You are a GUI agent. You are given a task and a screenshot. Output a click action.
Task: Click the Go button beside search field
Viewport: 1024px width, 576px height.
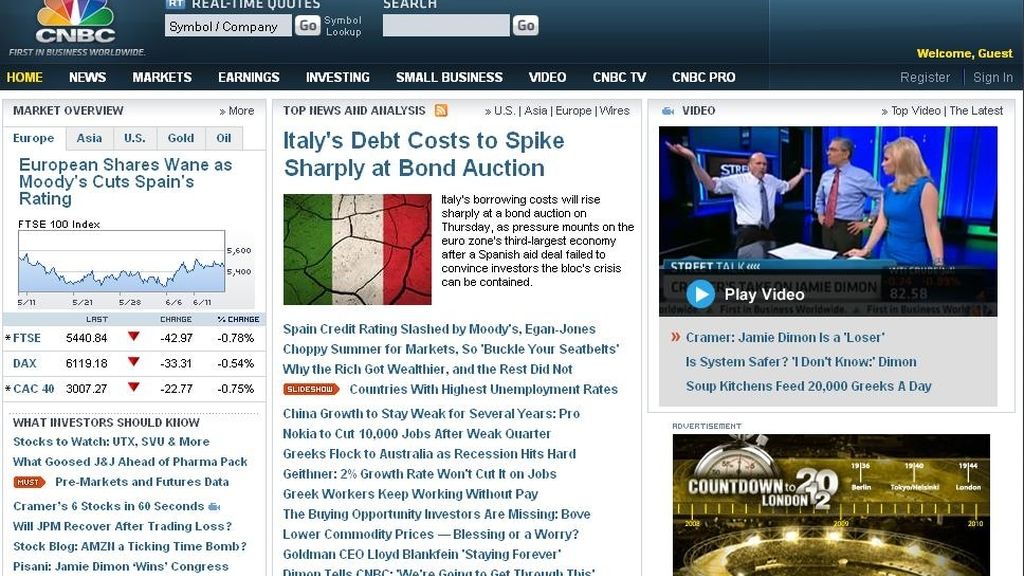point(526,25)
